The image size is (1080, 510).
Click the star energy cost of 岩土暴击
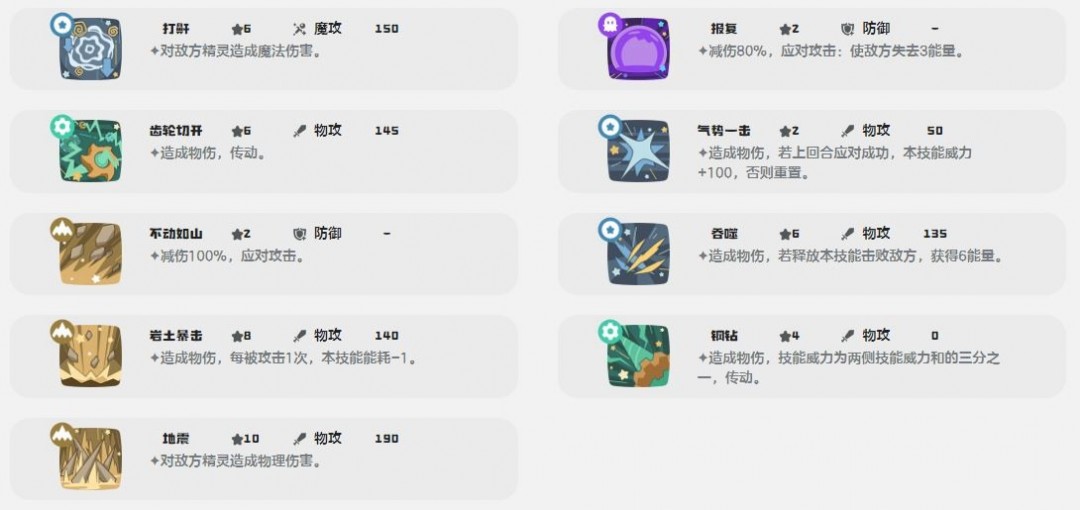242,336
